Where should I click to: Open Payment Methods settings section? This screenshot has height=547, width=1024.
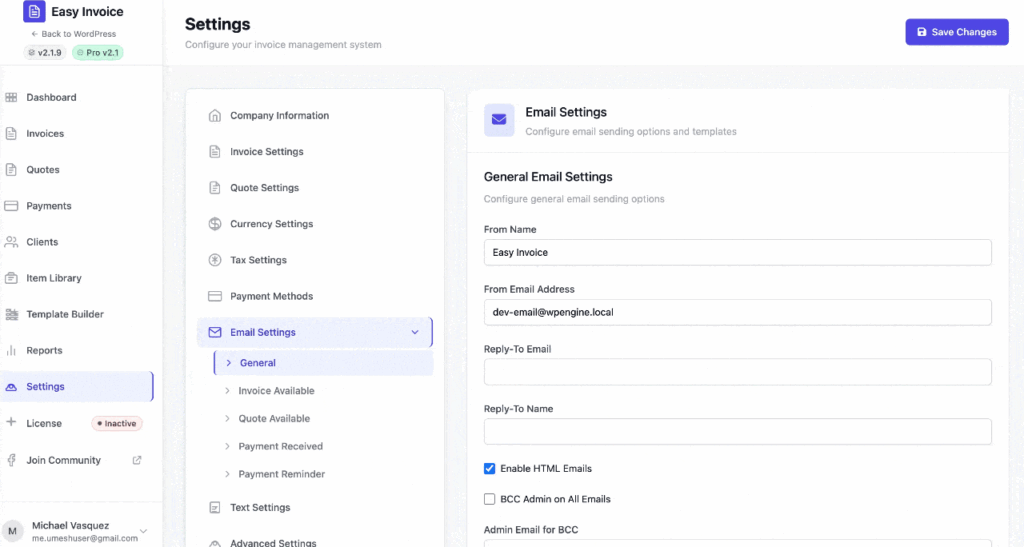(x=271, y=296)
